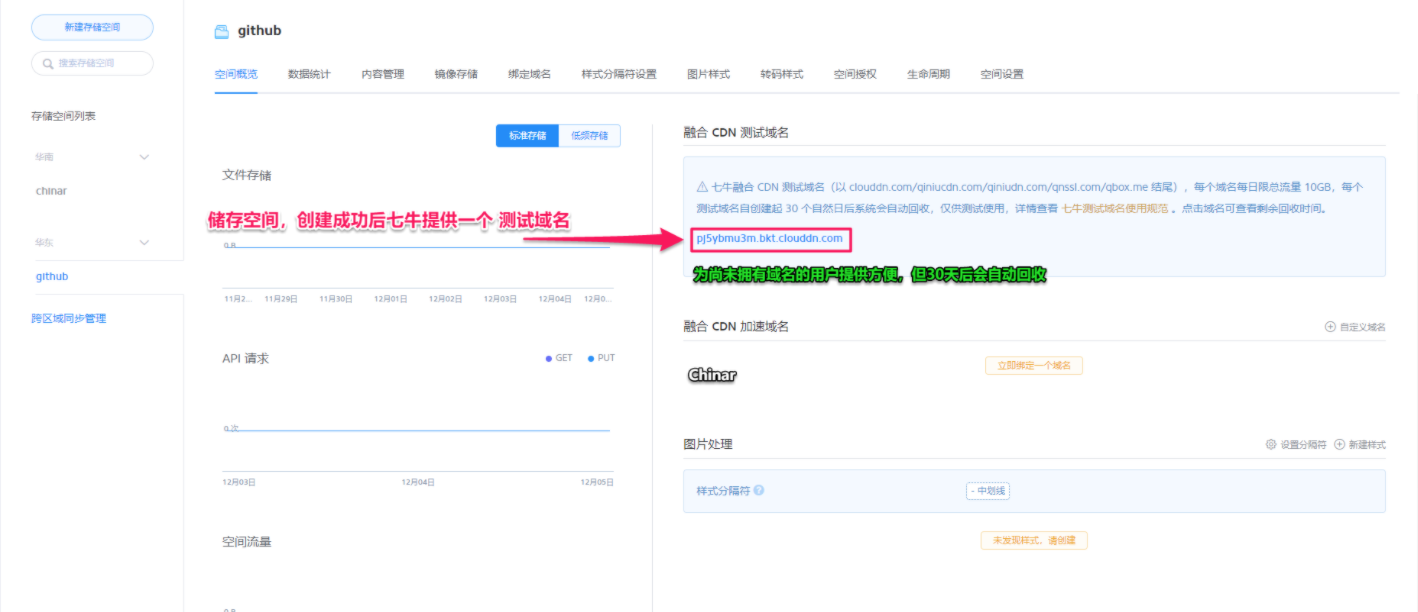The image size is (1418, 612).
Task: Click the 立即绑定一个域名 button
Action: pos(1034,365)
